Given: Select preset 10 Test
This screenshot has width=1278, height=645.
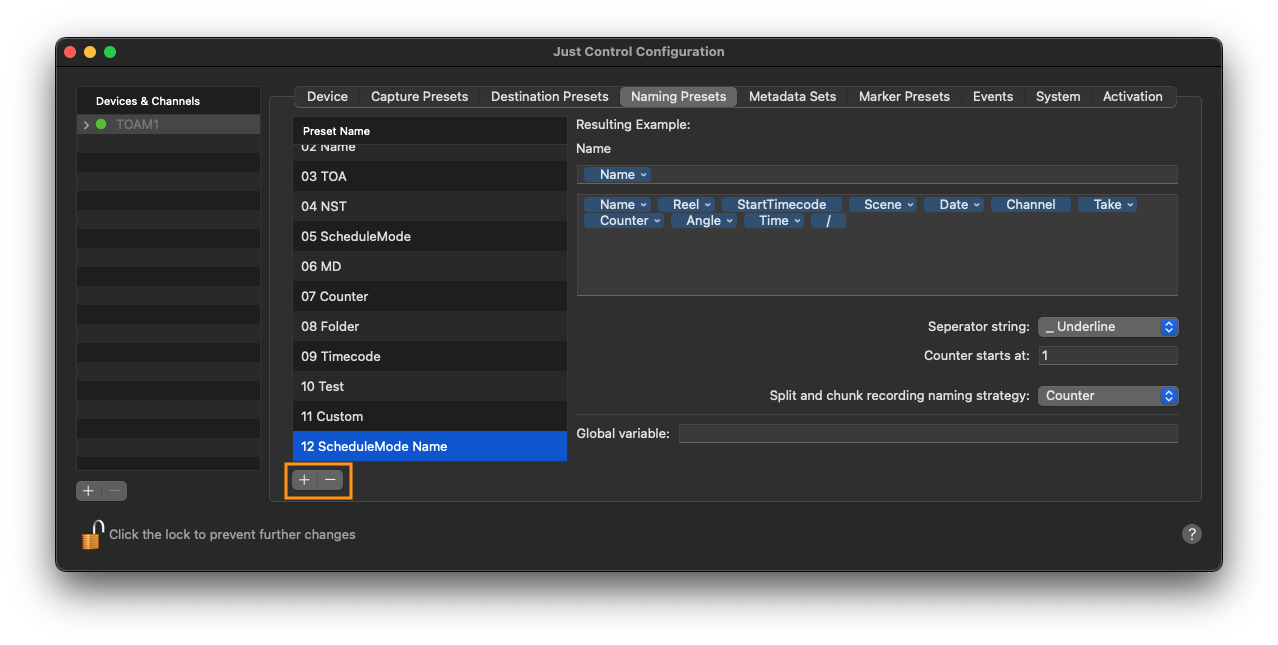Looking at the screenshot, I should click(430, 386).
